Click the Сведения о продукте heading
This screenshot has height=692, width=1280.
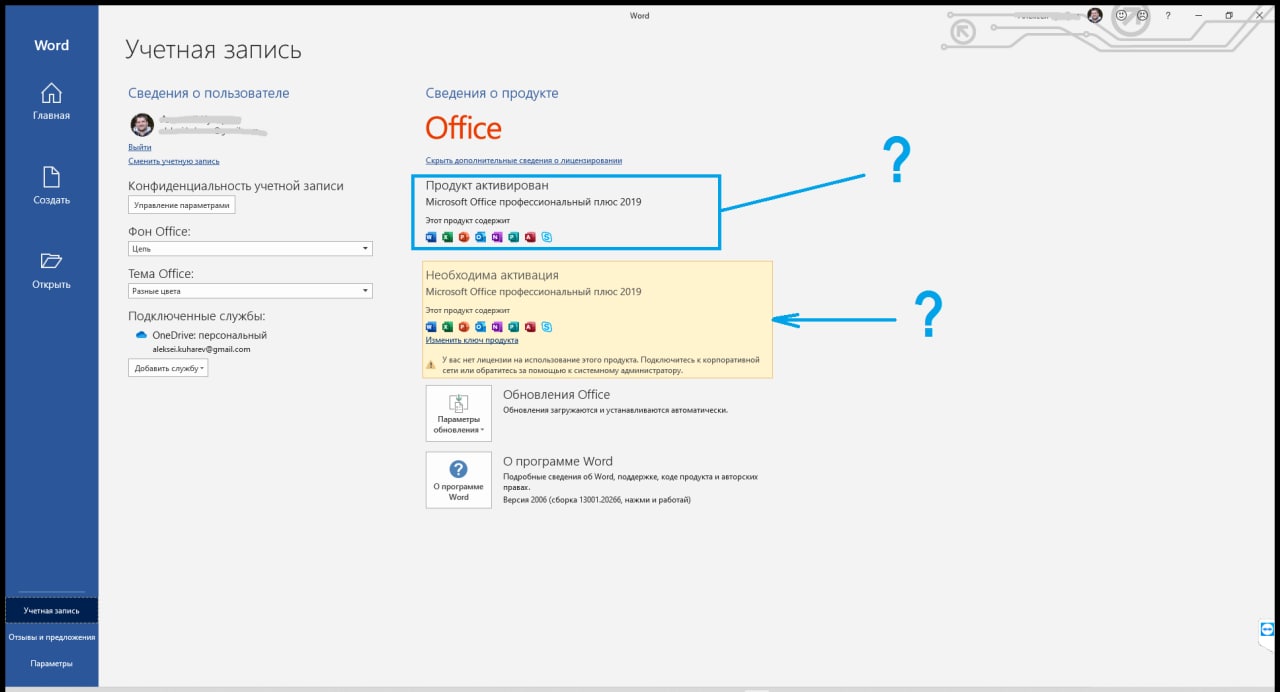coord(492,93)
